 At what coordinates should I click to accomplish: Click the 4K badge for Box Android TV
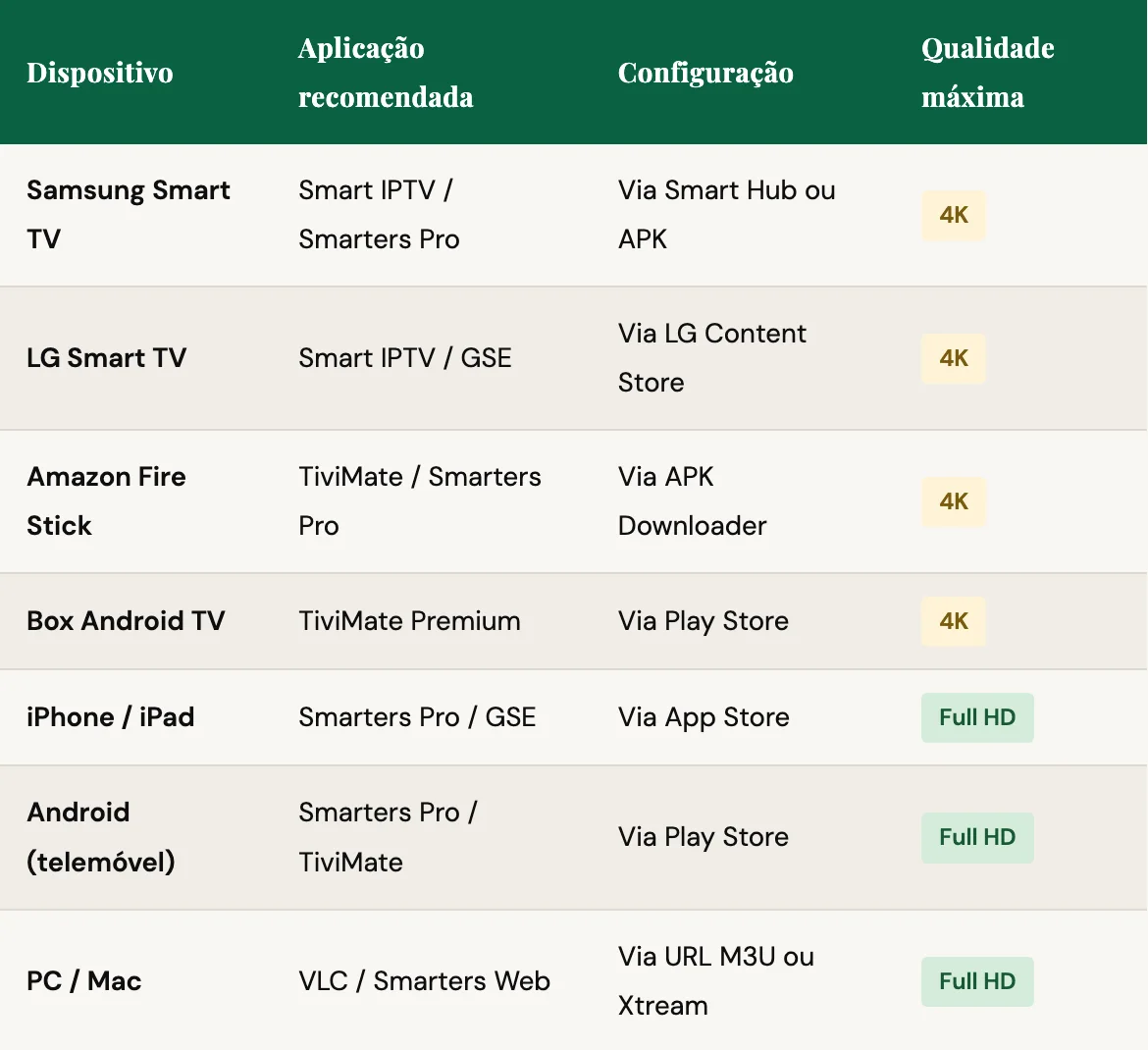pos(953,621)
